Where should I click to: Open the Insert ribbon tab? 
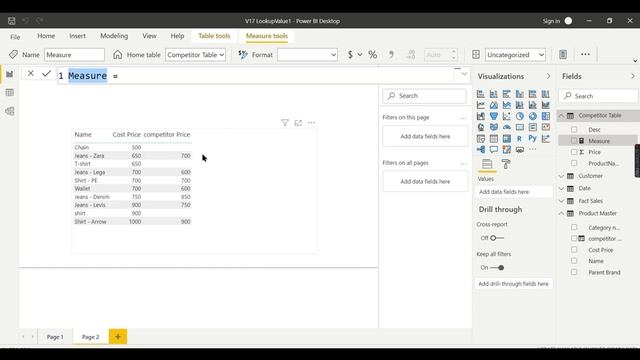[78, 36]
